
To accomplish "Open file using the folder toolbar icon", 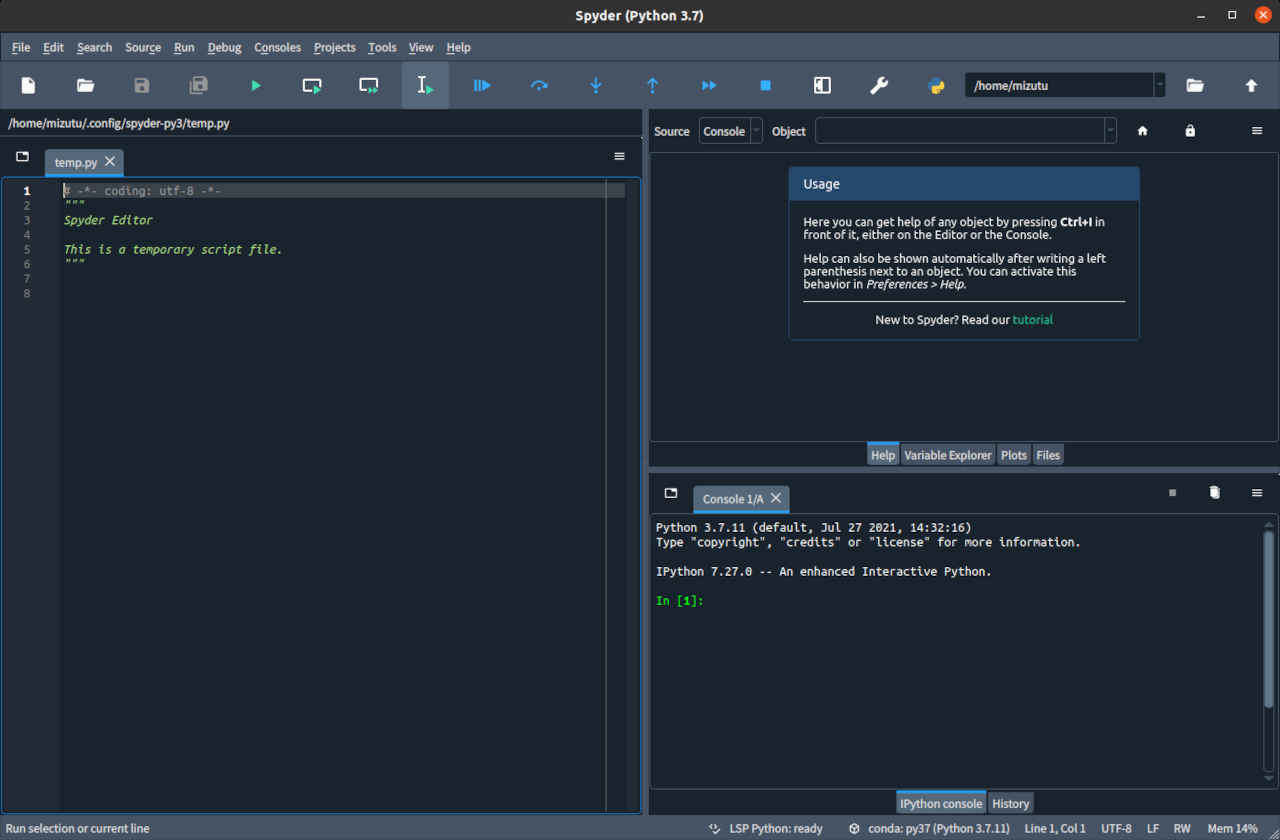I will pyautogui.click(x=86, y=86).
